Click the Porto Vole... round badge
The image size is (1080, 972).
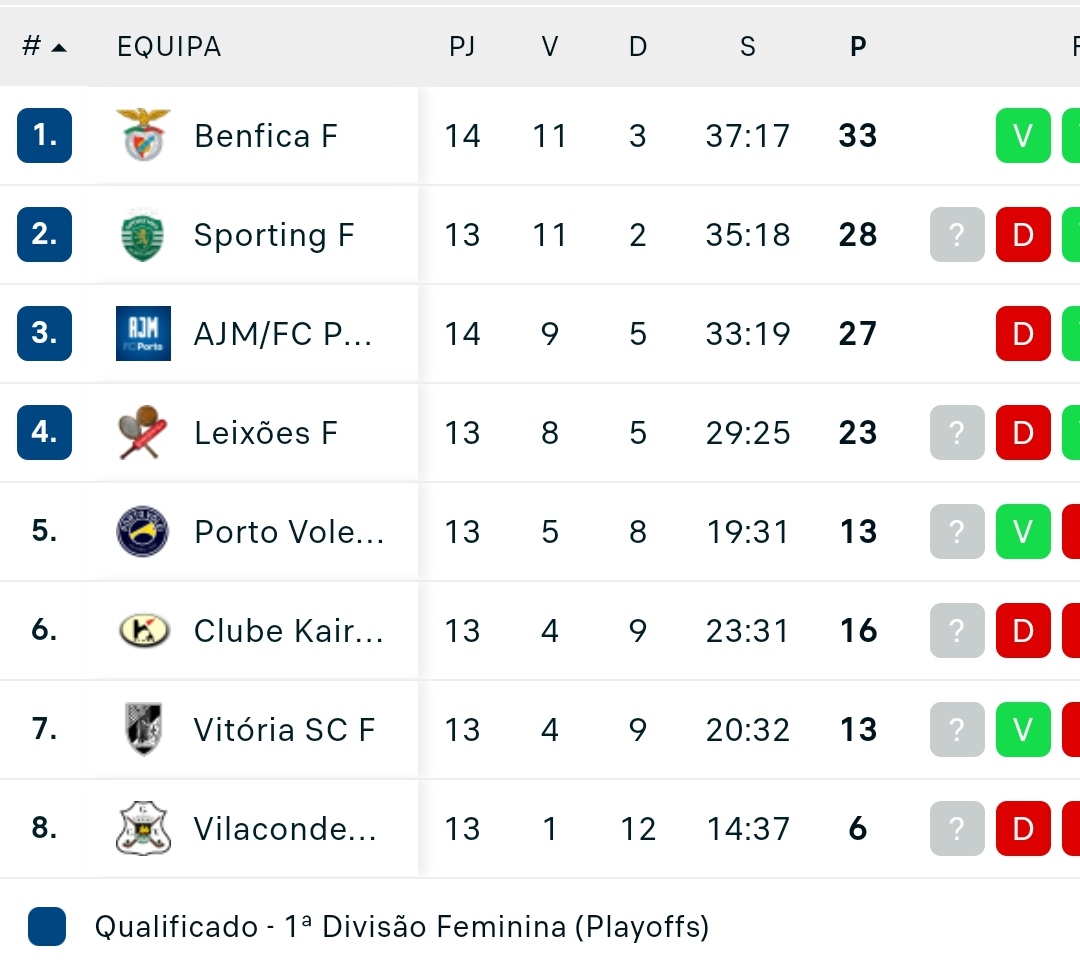click(143, 532)
